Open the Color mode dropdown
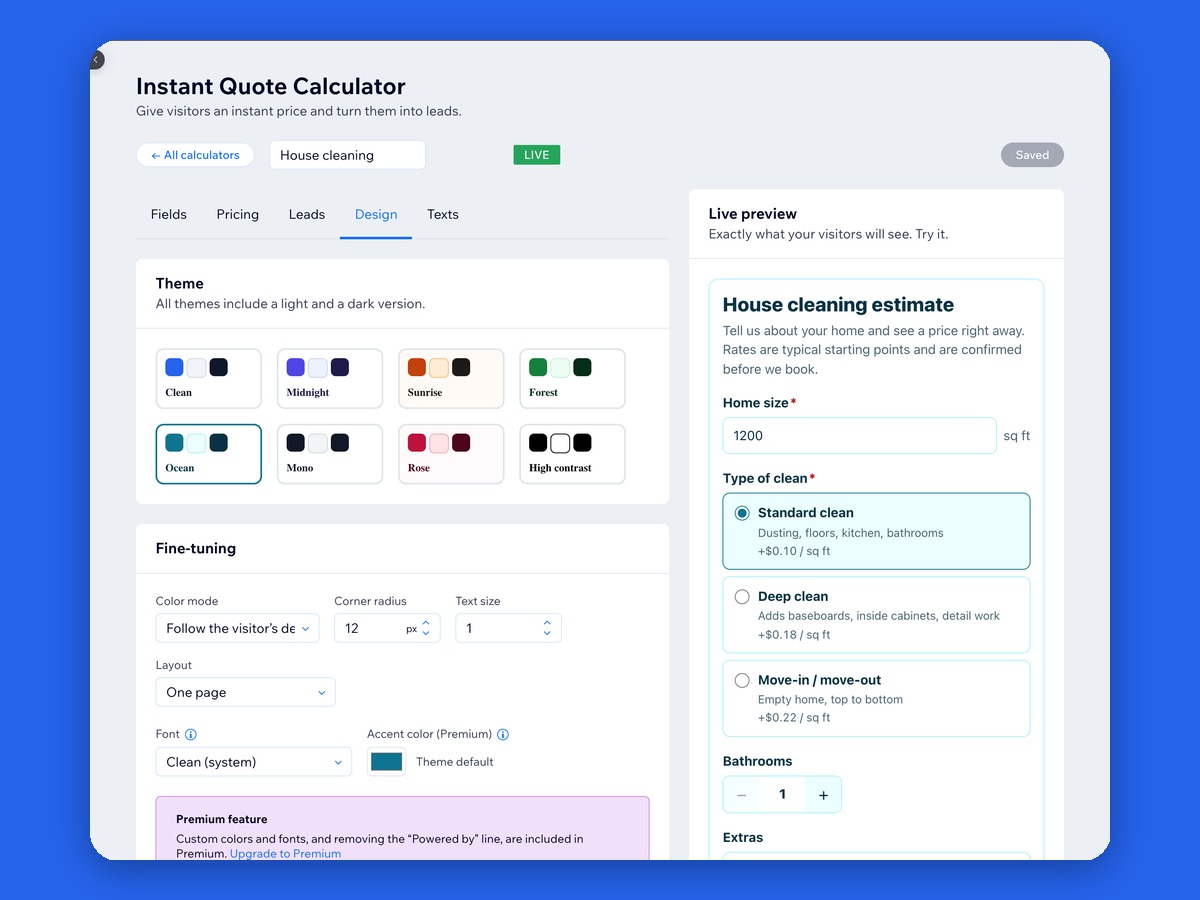 point(237,628)
